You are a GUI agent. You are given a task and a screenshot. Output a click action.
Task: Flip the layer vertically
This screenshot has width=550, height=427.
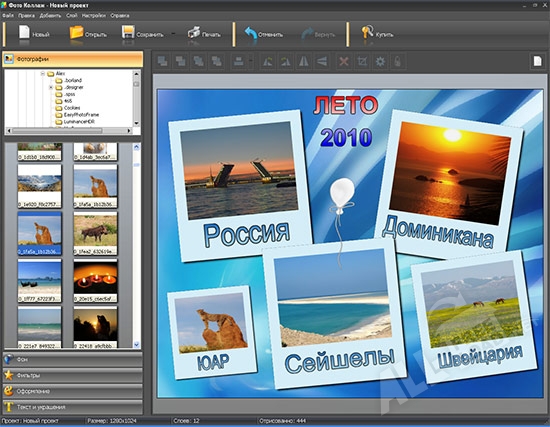(x=322, y=61)
